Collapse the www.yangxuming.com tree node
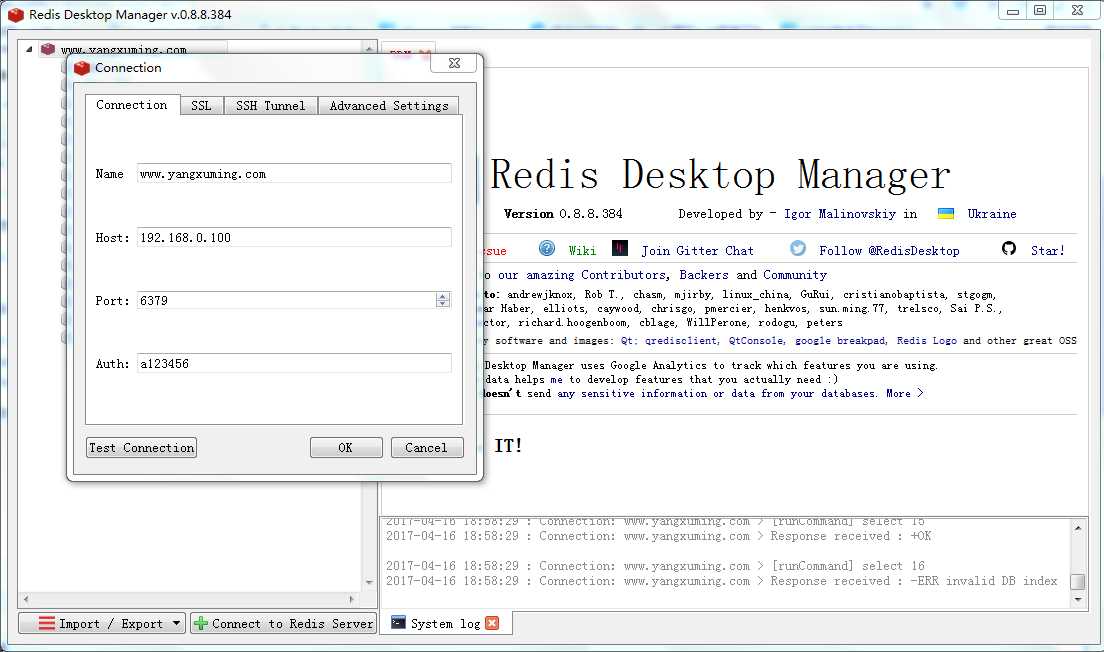This screenshot has width=1104, height=652. (29, 49)
